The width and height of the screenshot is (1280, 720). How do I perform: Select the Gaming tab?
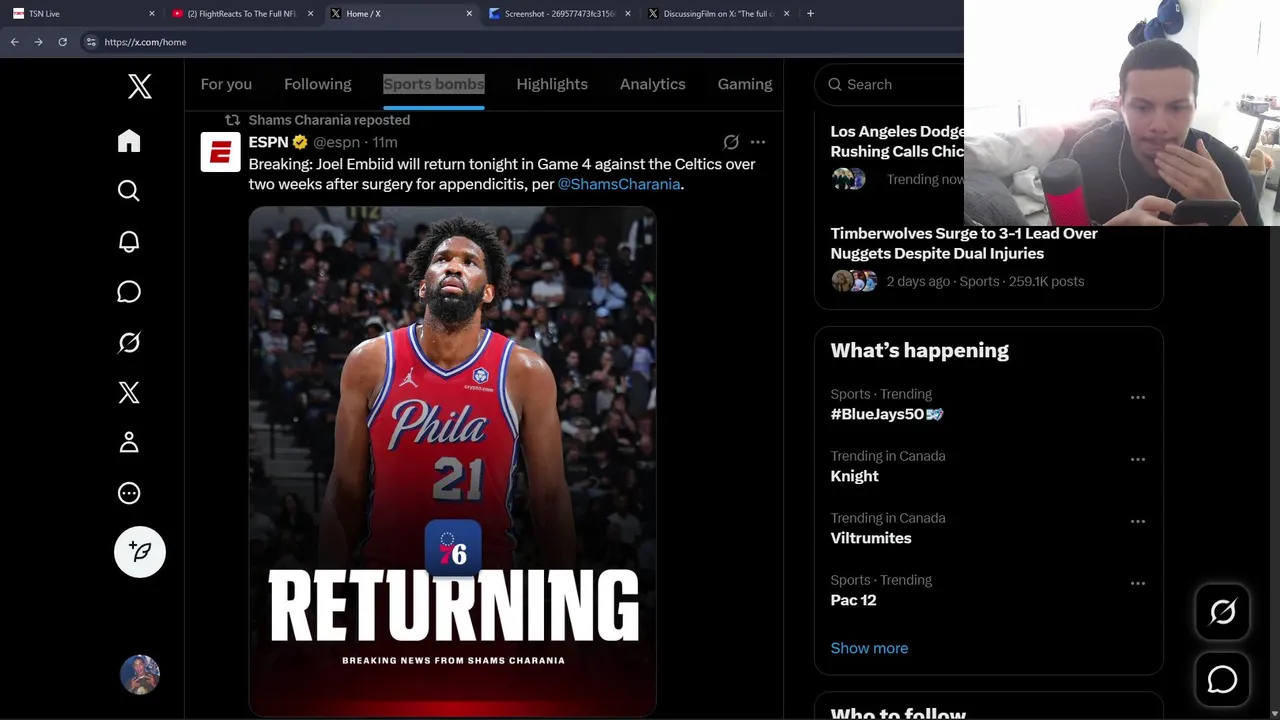[745, 84]
